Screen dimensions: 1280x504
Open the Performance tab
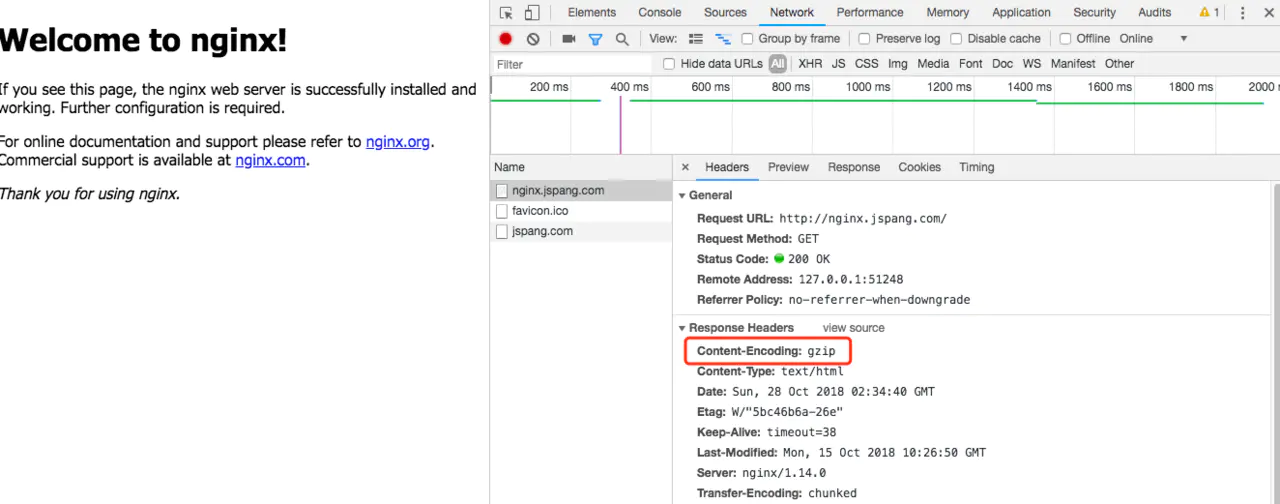[x=870, y=13]
